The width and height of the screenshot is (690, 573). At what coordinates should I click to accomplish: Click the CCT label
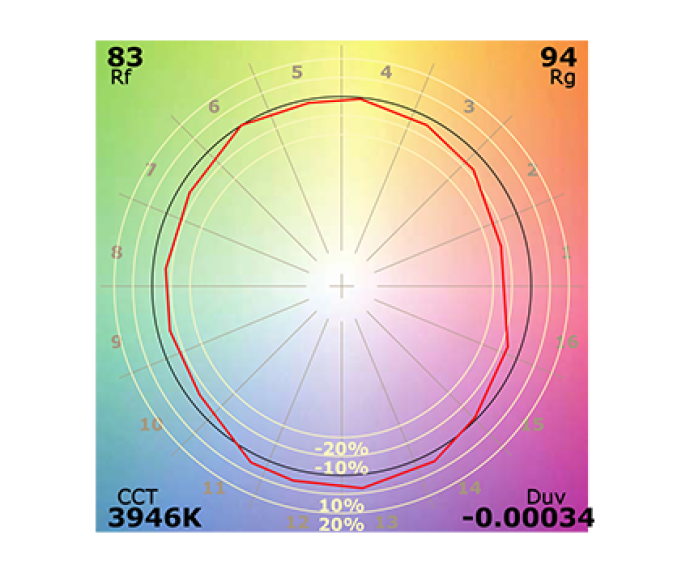137,497
